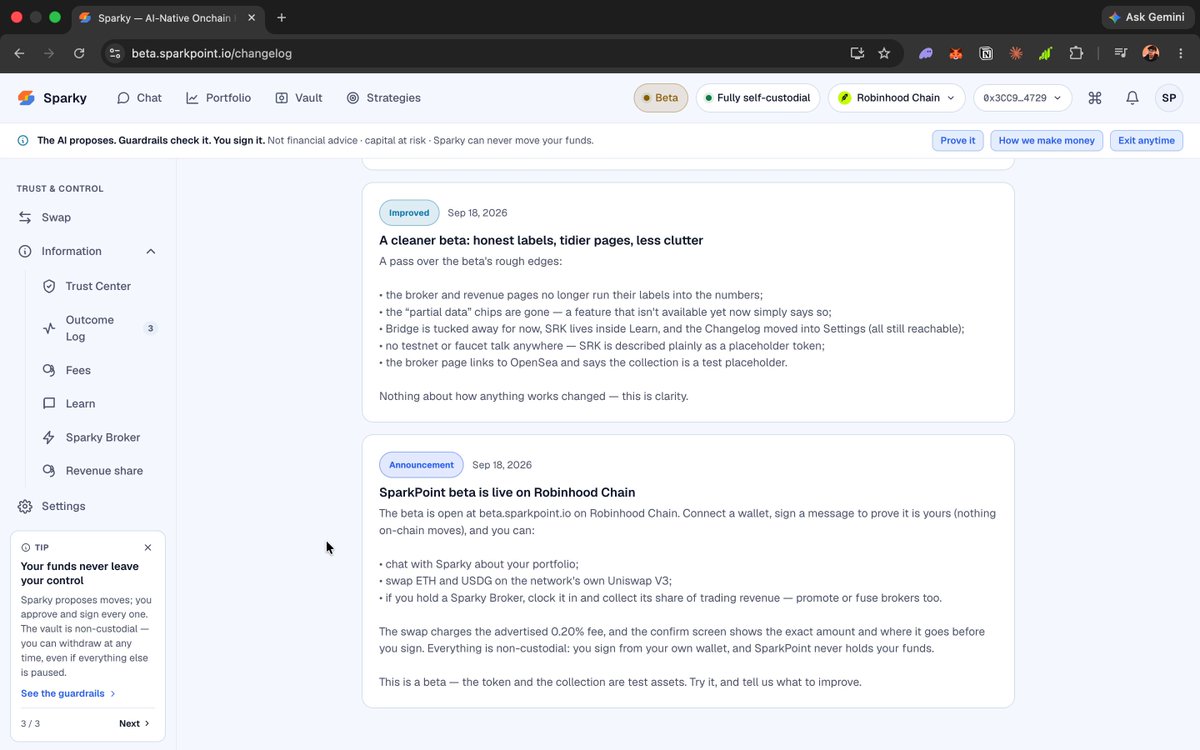Open the Notion extension icon
Viewport: 1200px width, 750px height.
[986, 53]
